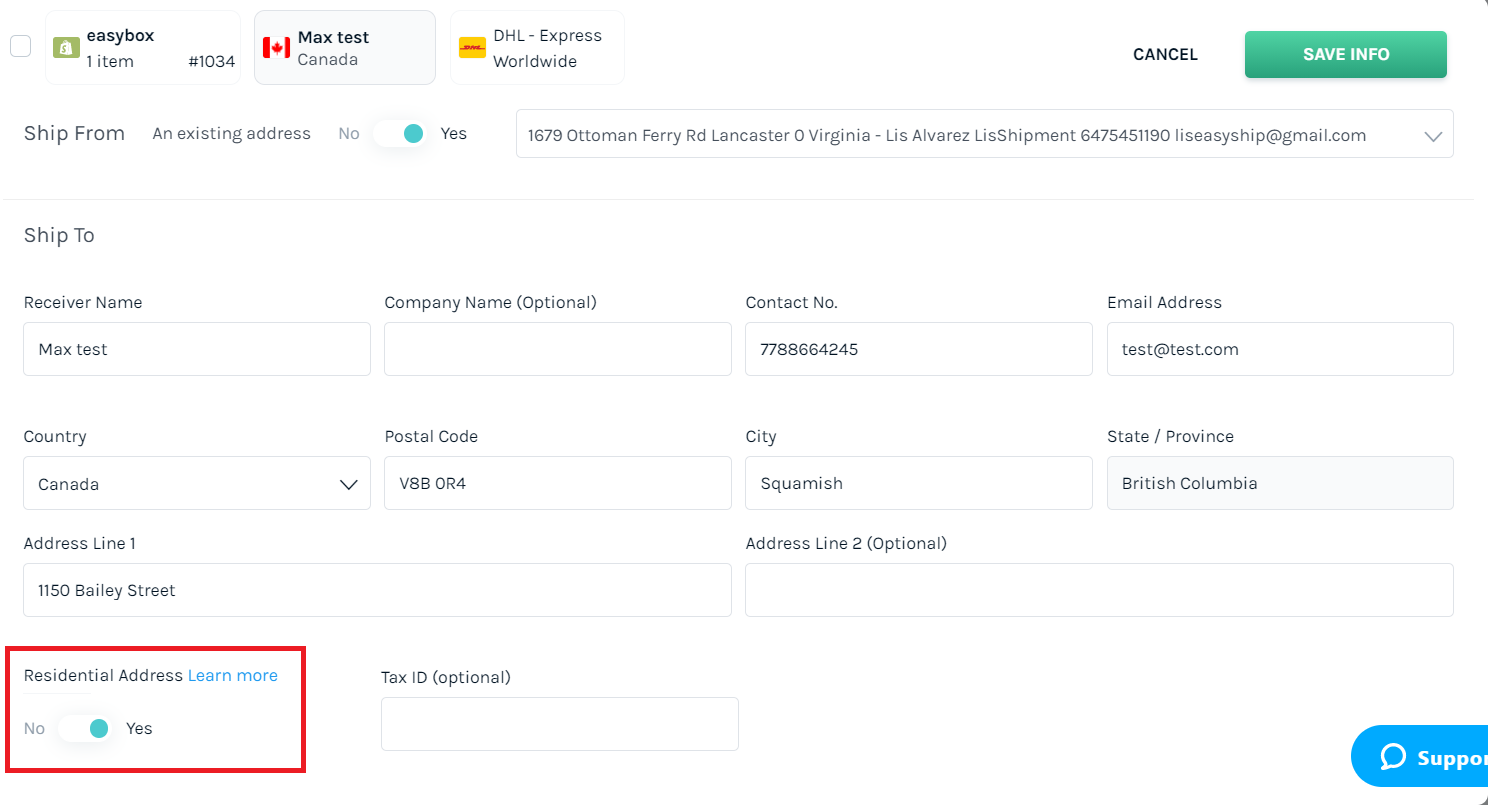Click CANCEL to discard changes
The height and width of the screenshot is (805, 1488).
pyautogui.click(x=1164, y=55)
